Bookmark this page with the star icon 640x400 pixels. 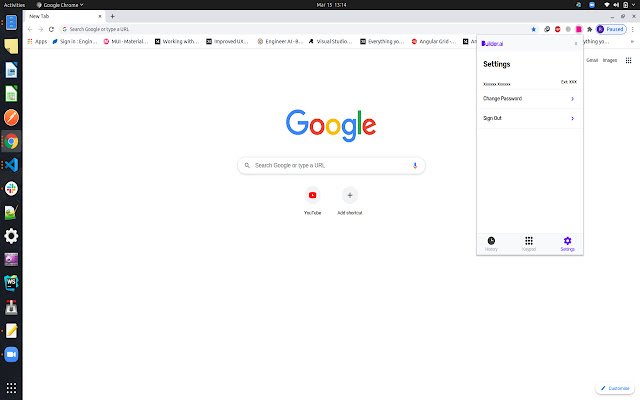tap(533, 29)
